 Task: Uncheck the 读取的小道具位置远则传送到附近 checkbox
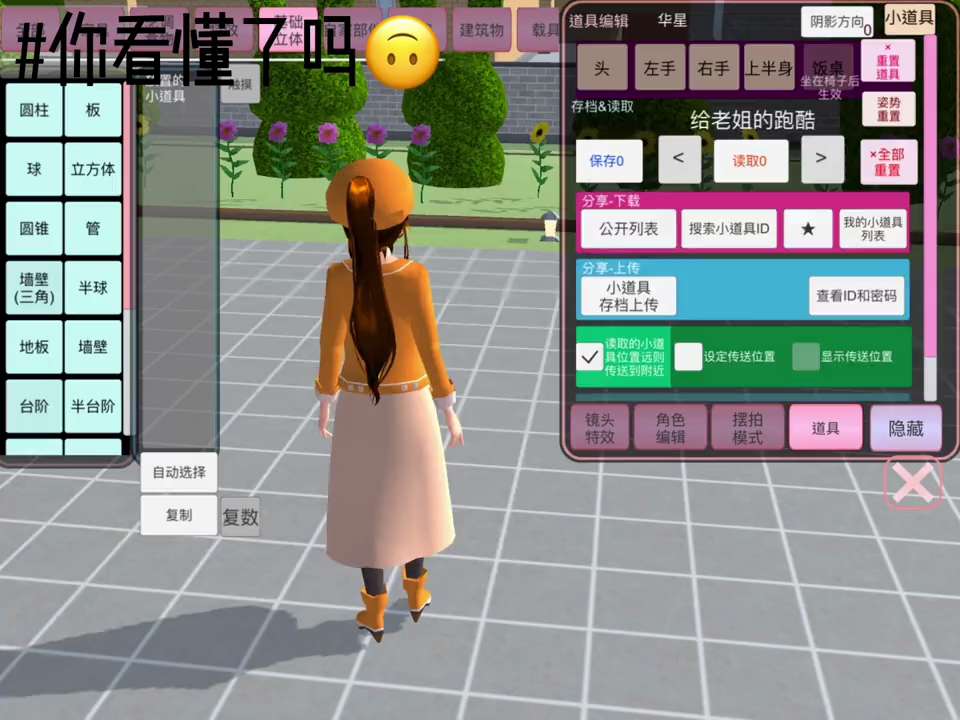590,357
